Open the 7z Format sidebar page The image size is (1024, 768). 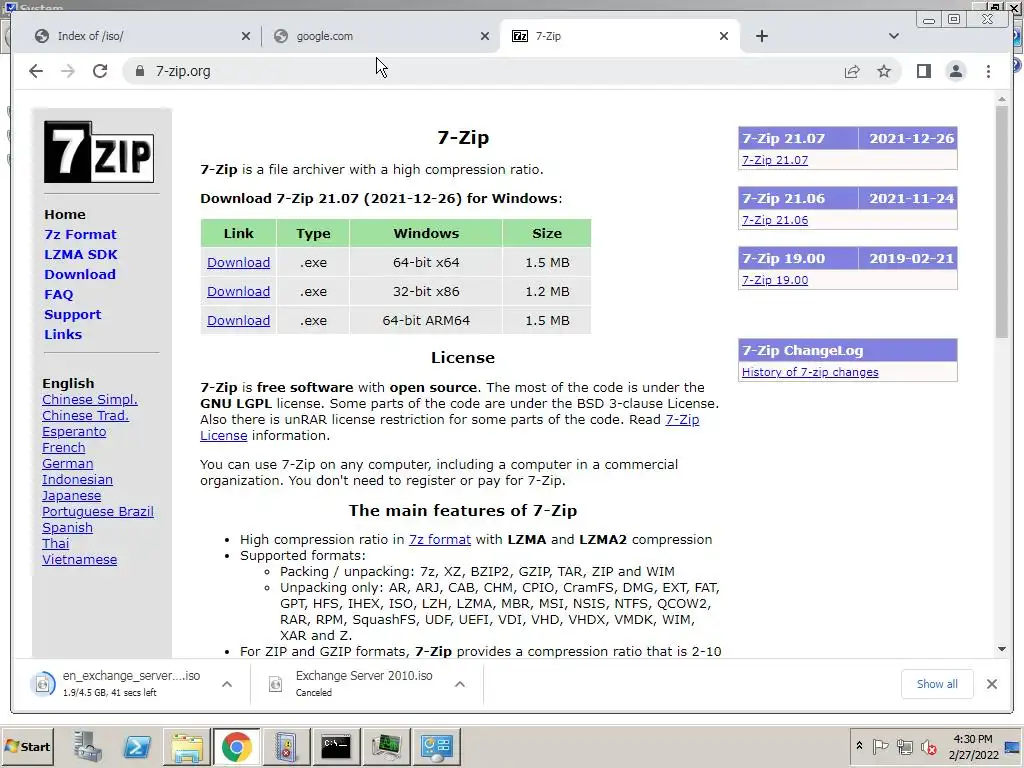[x=80, y=234]
